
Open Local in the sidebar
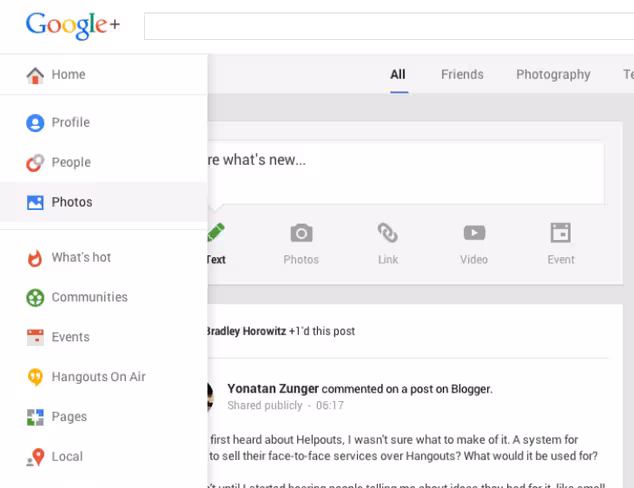[104, 457]
